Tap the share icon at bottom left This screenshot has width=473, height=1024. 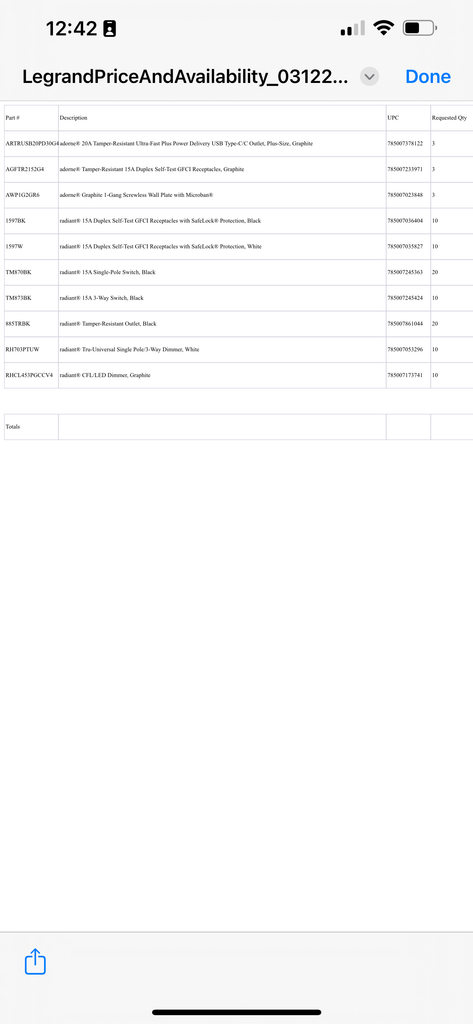(x=35, y=962)
